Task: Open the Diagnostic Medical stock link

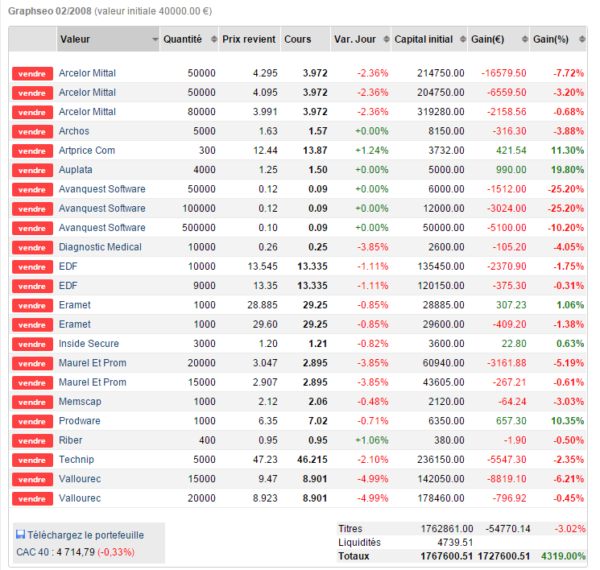Action: point(100,247)
